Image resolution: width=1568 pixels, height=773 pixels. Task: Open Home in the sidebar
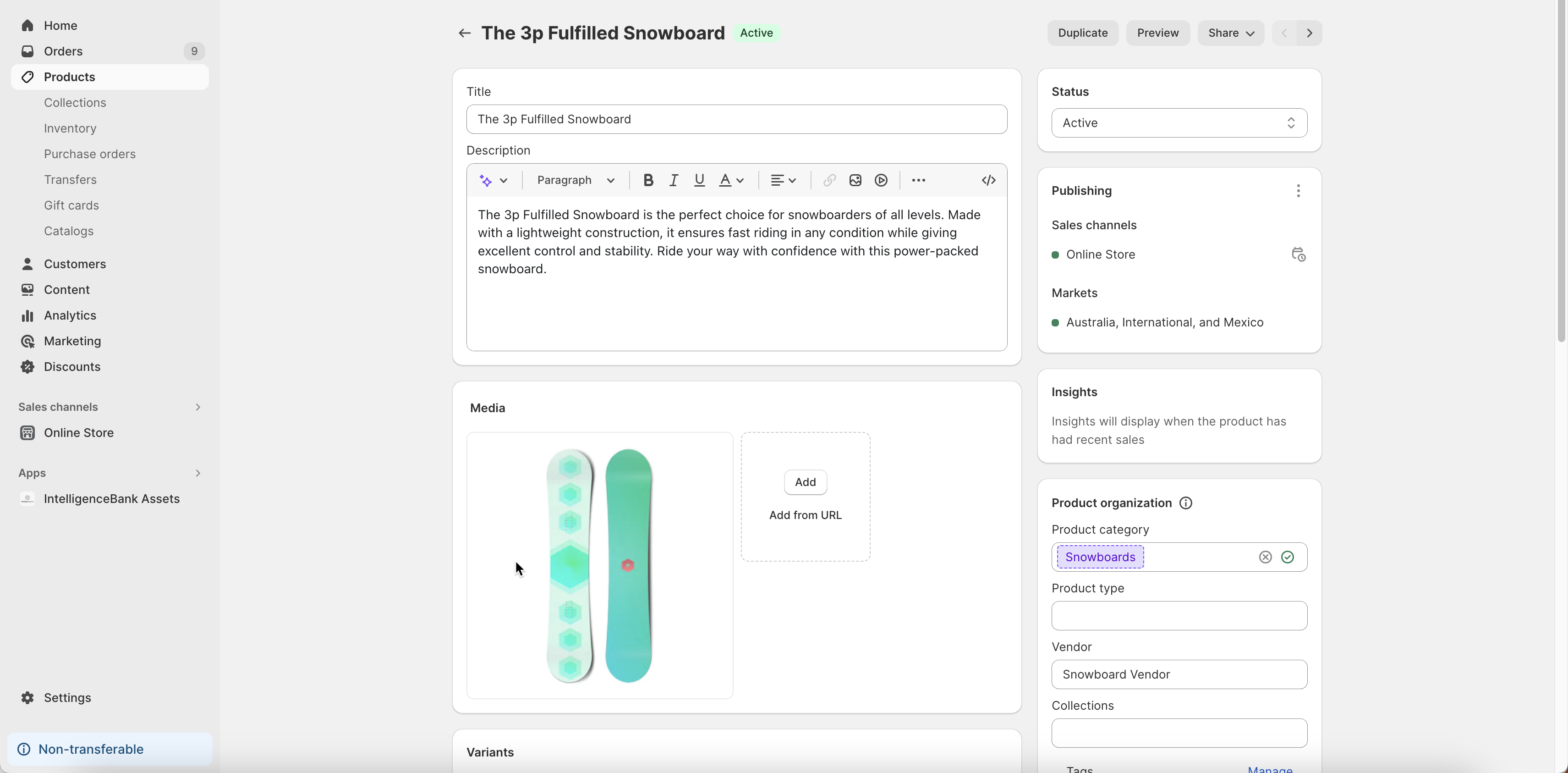110,26
